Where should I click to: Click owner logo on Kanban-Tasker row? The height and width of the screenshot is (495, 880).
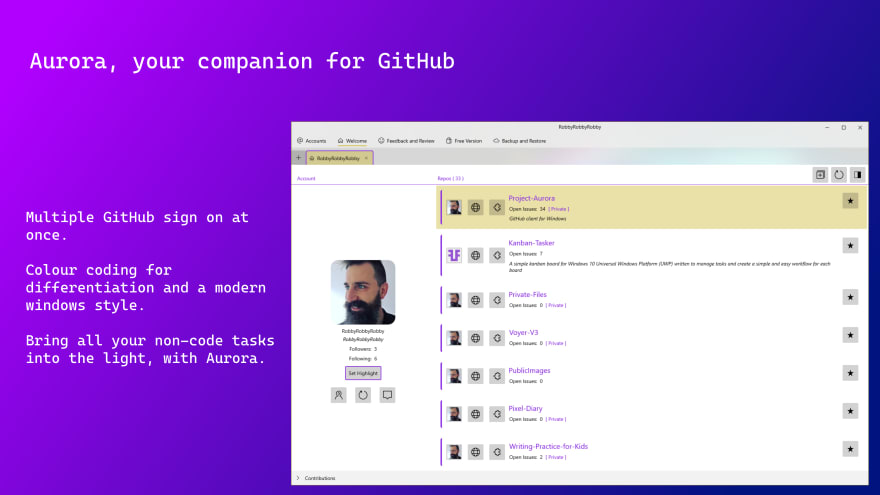click(x=454, y=255)
